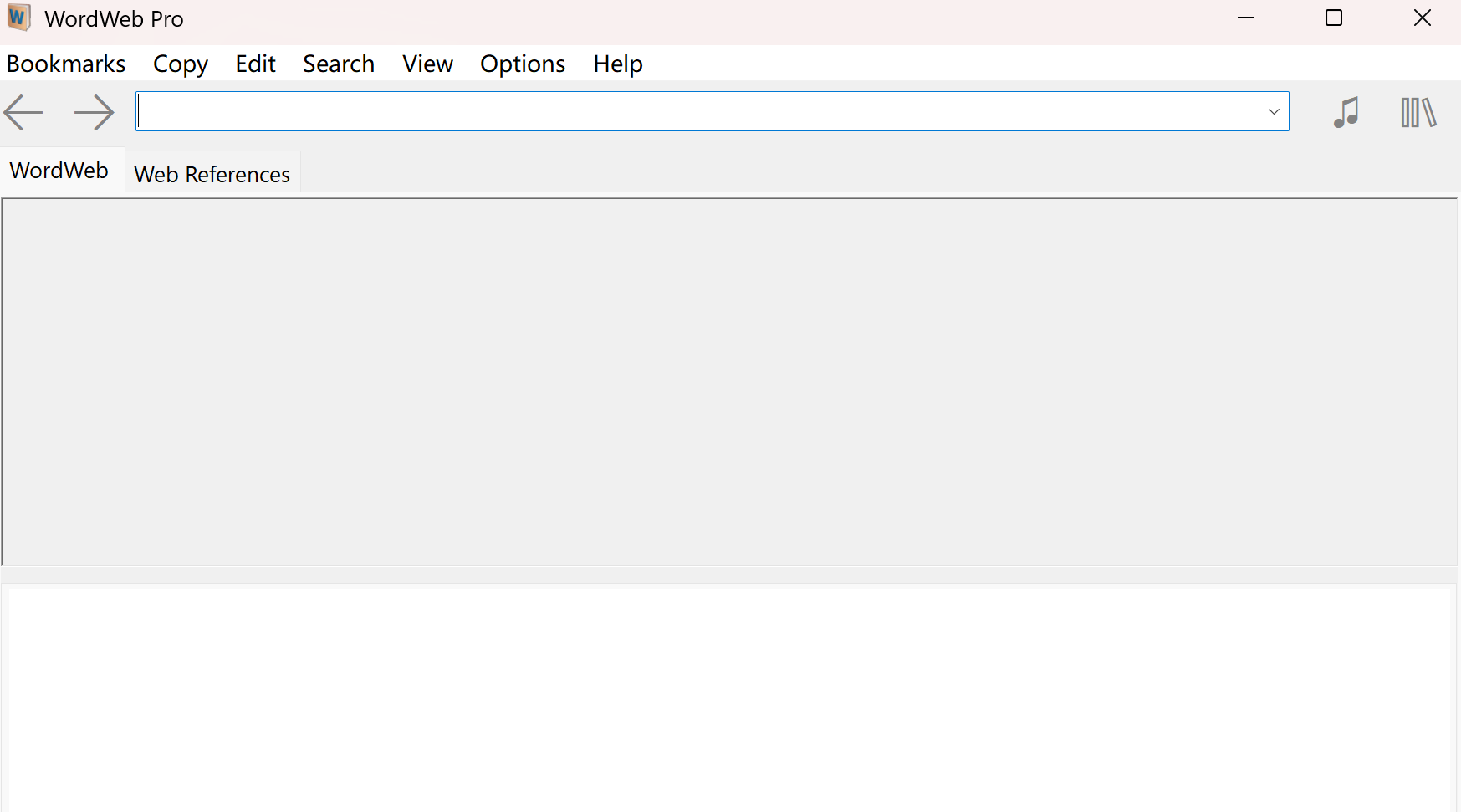The width and height of the screenshot is (1461, 812).
Task: Open the library books icon
Action: [x=1418, y=112]
